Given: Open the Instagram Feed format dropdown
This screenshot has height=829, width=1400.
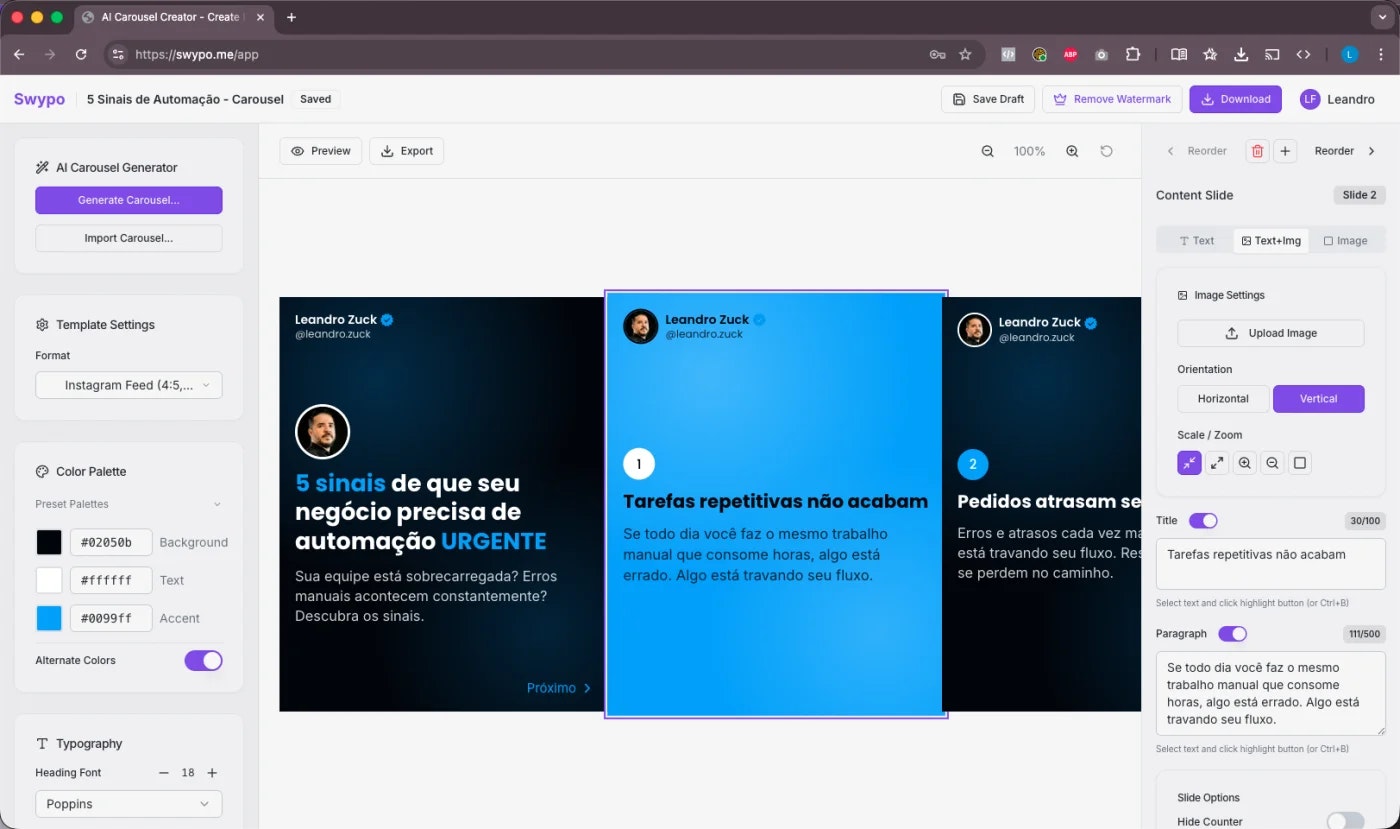Looking at the screenshot, I should tap(128, 384).
